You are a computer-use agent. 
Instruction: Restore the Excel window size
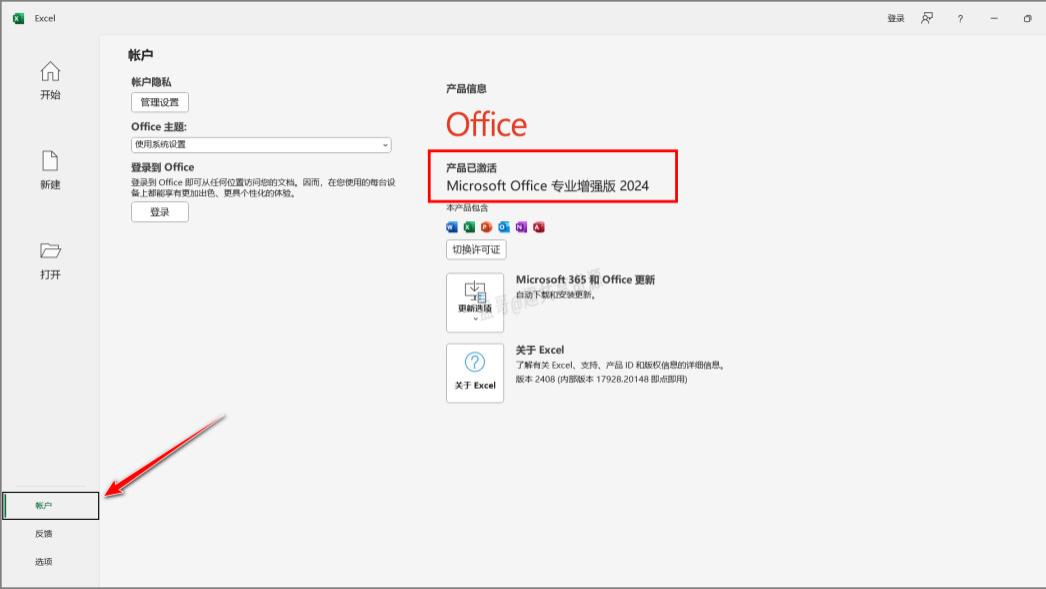point(1027,19)
